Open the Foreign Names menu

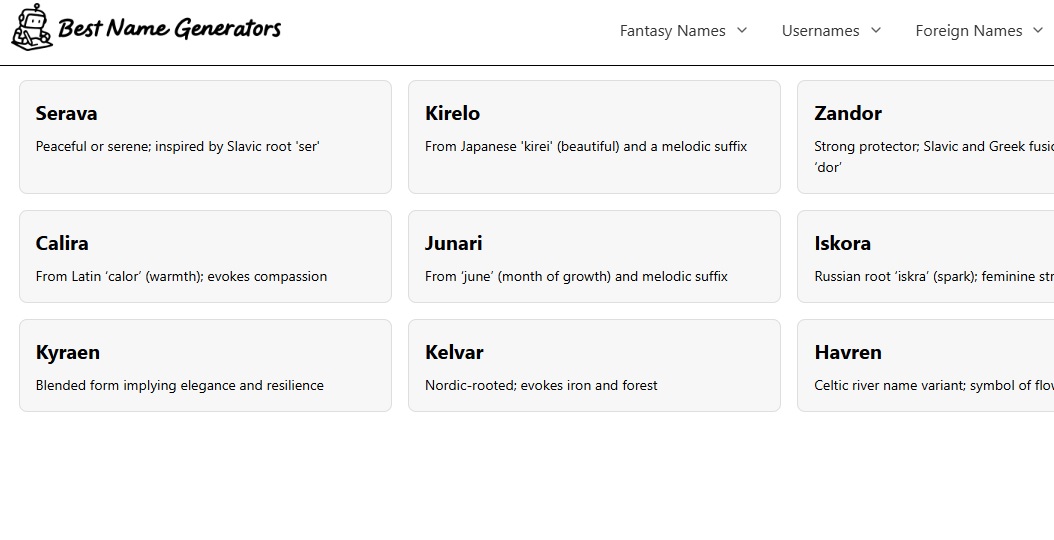tap(968, 31)
